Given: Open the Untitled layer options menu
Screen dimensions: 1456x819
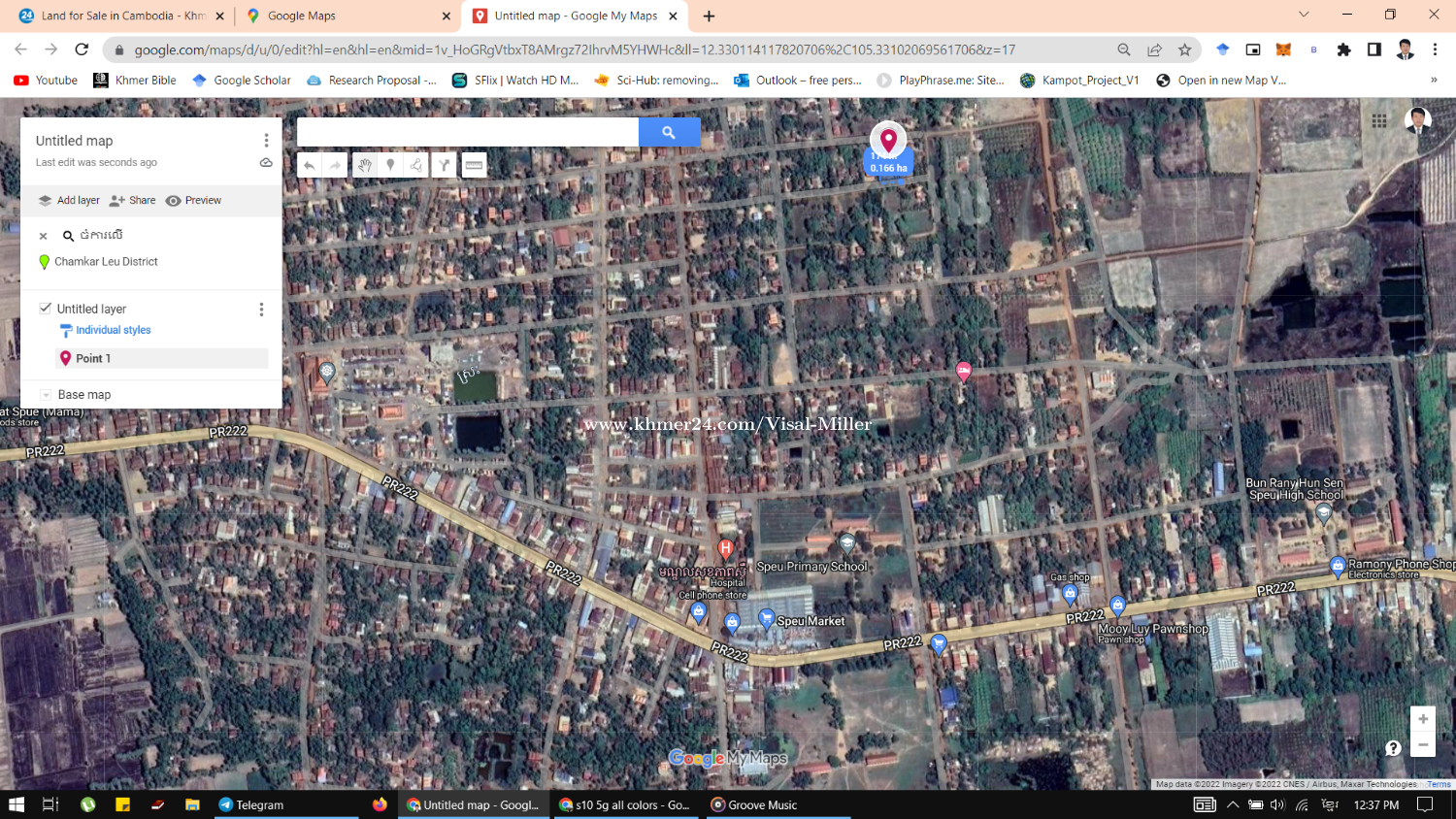Looking at the screenshot, I should tap(261, 310).
